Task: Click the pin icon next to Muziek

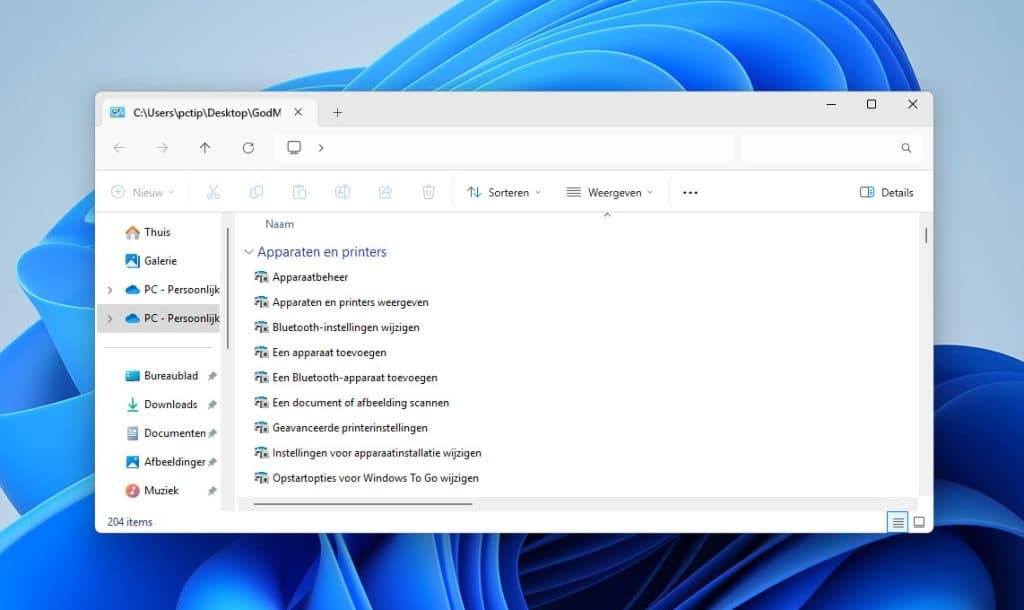Action: [x=212, y=492]
